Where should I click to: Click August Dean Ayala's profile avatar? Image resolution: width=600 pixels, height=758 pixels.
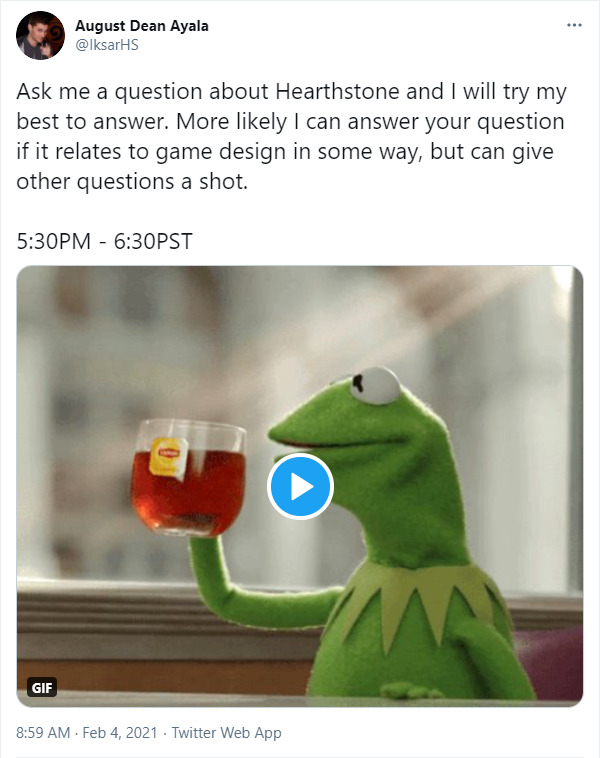click(x=42, y=36)
